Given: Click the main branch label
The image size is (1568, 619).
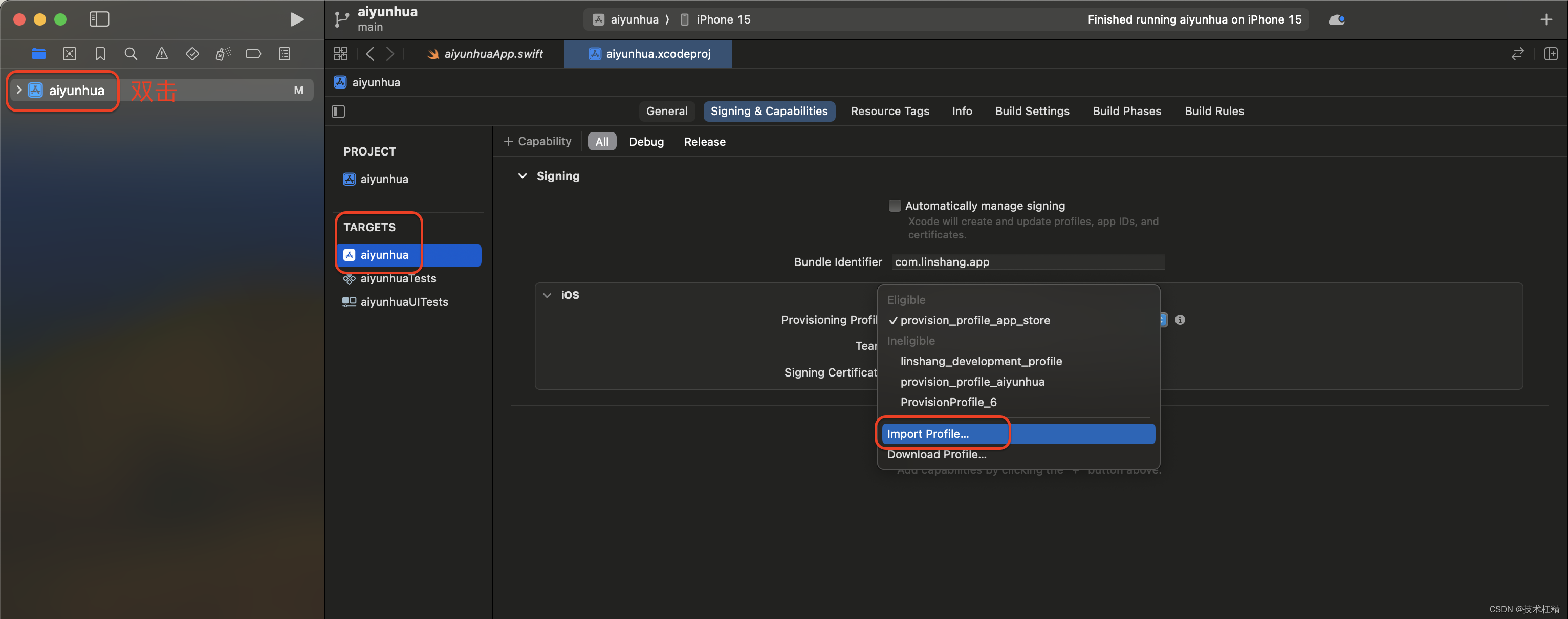Looking at the screenshot, I should (370, 28).
